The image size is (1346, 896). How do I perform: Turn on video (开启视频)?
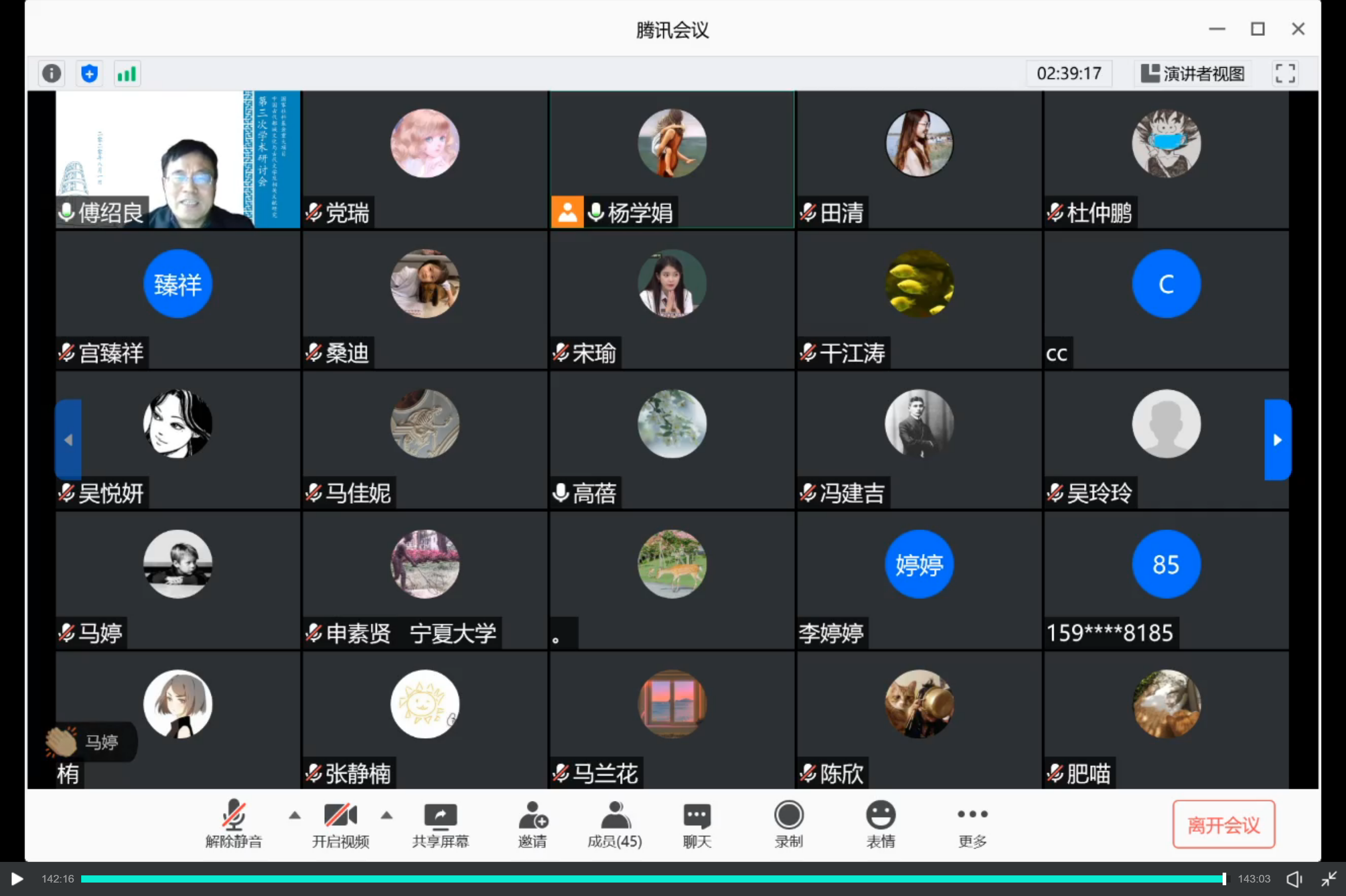click(x=340, y=824)
